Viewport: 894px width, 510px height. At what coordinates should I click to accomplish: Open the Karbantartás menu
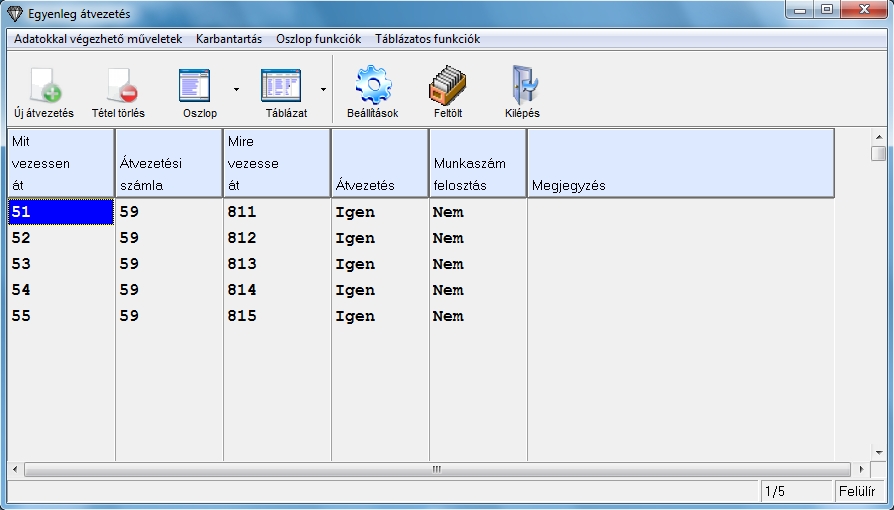(x=229, y=39)
